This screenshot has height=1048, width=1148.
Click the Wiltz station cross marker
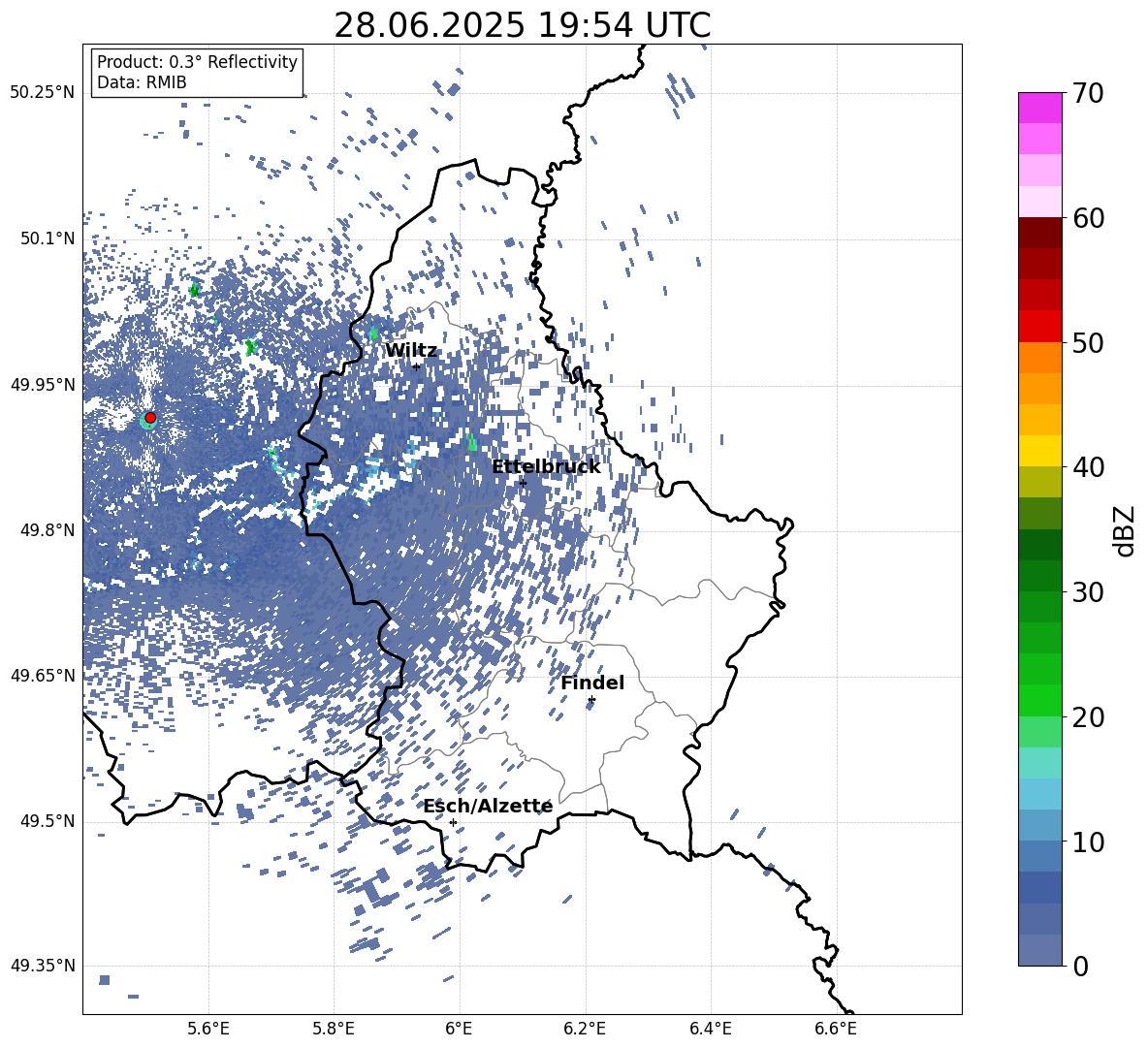point(416,366)
